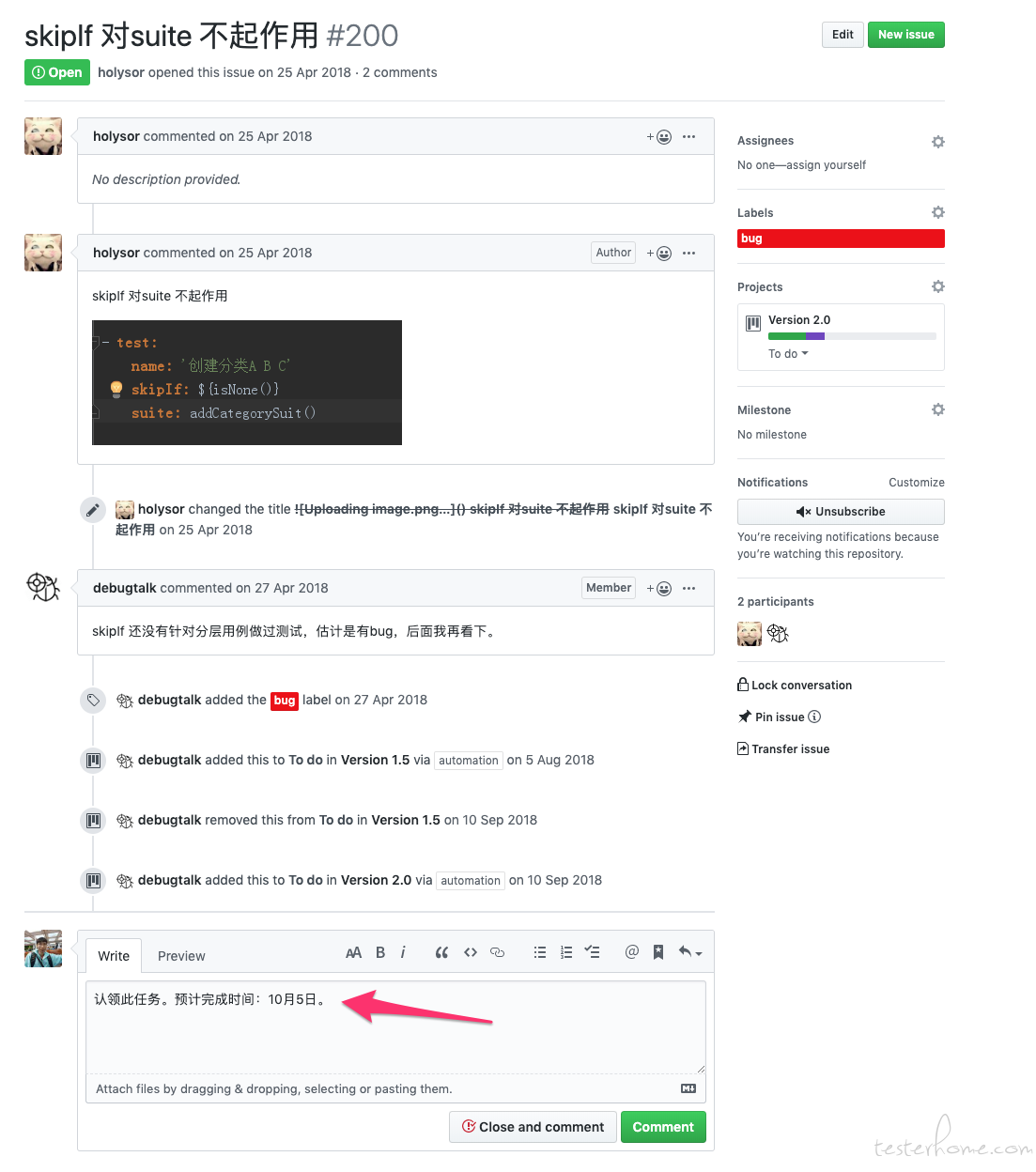Click the green Comment button

pos(663,1127)
